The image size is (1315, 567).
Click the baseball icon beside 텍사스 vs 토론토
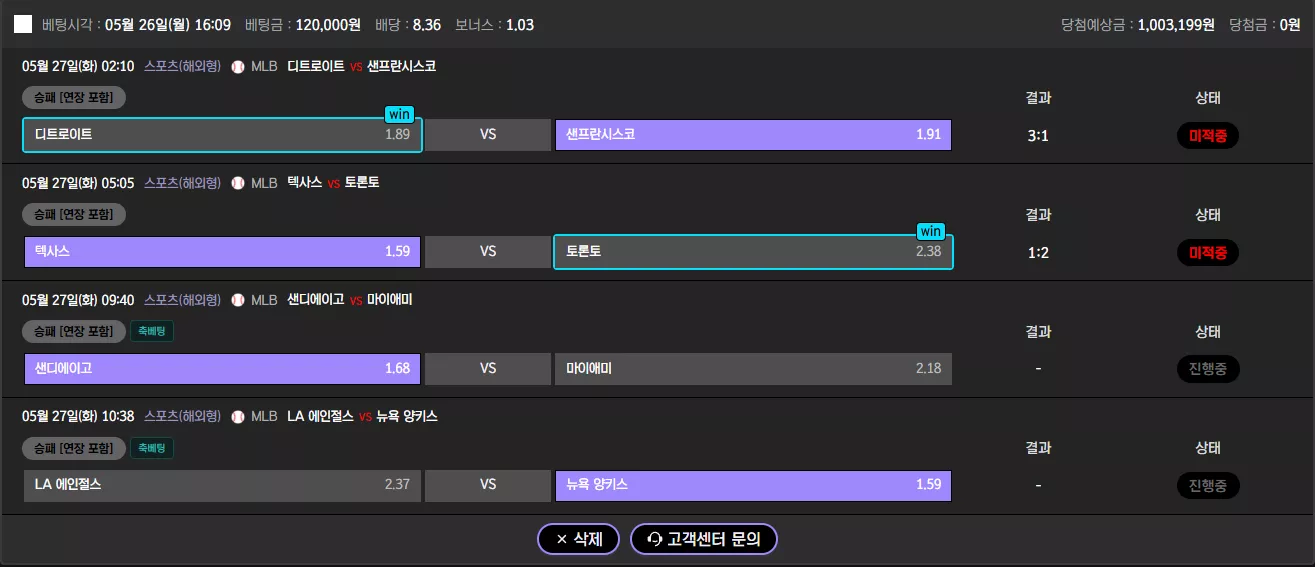pyautogui.click(x=238, y=183)
